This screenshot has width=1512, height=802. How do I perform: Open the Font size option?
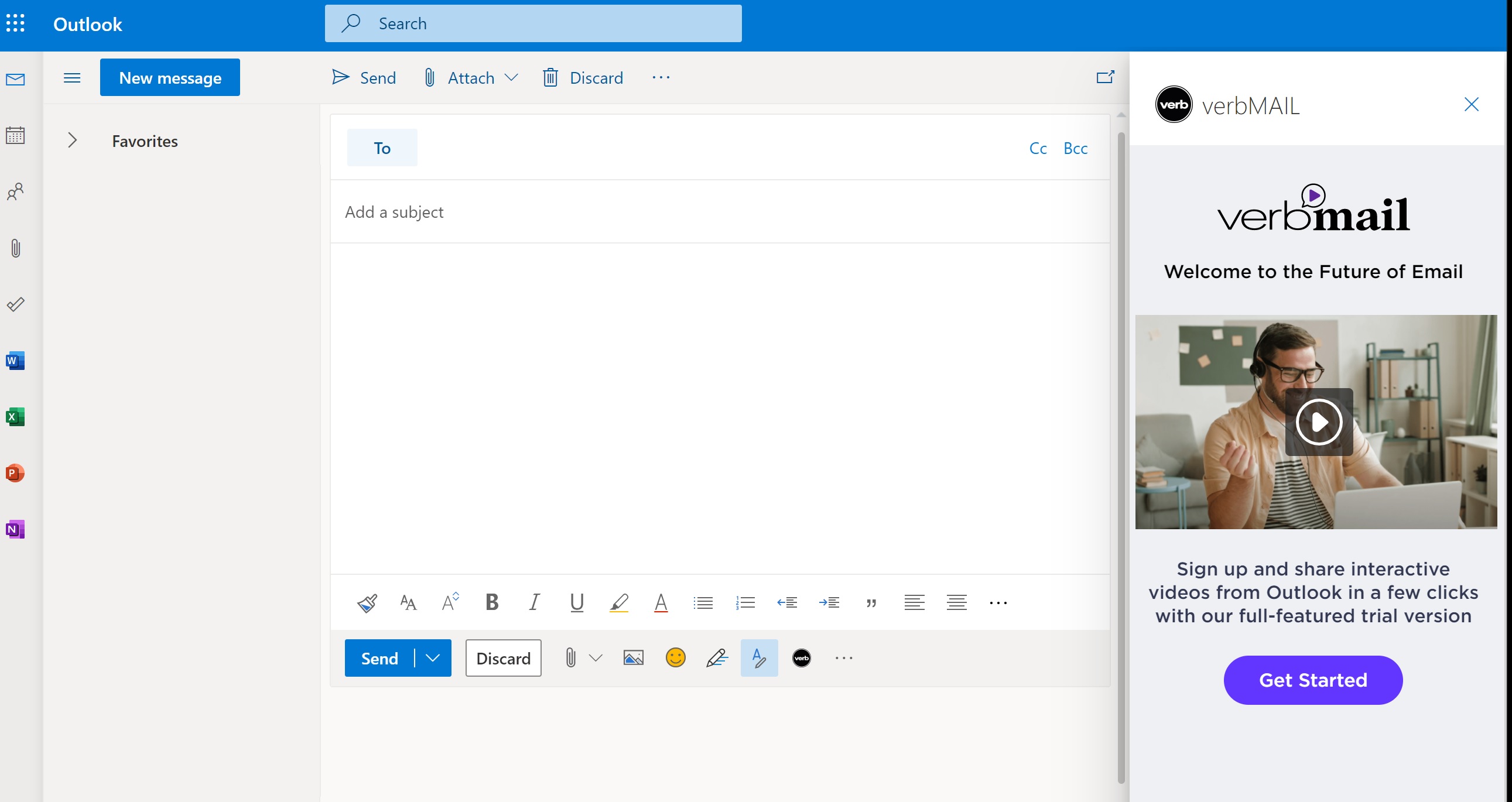coord(409,602)
